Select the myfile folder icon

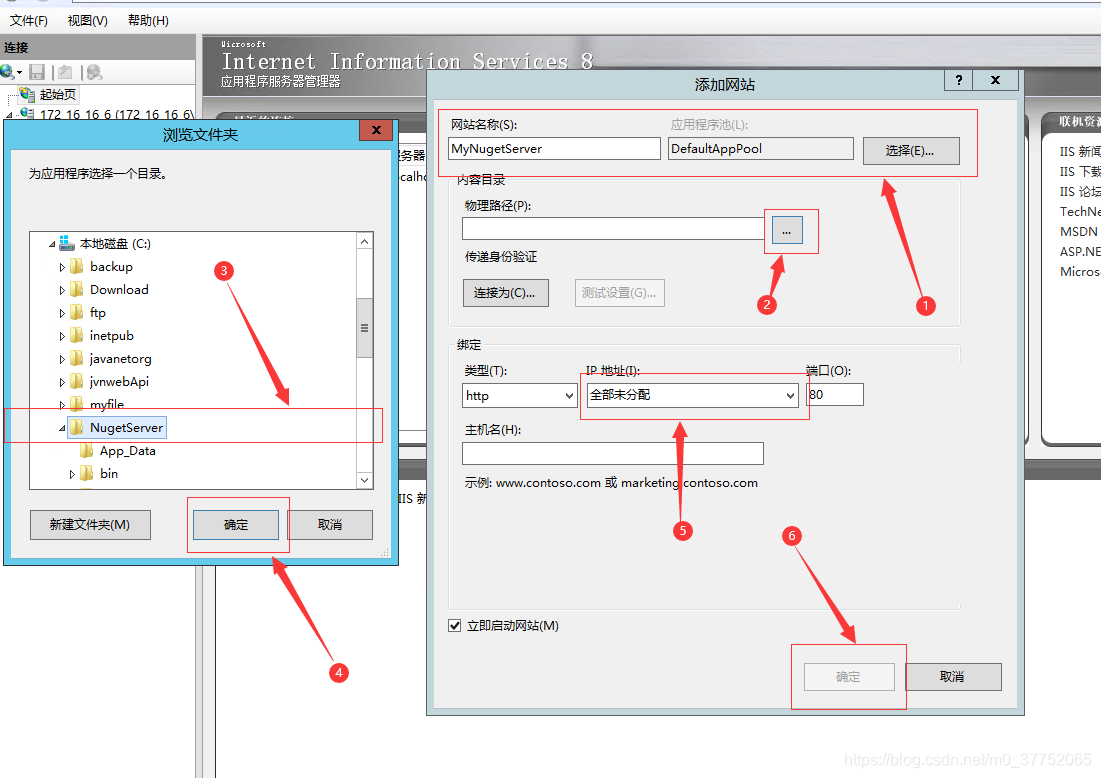click(77, 403)
